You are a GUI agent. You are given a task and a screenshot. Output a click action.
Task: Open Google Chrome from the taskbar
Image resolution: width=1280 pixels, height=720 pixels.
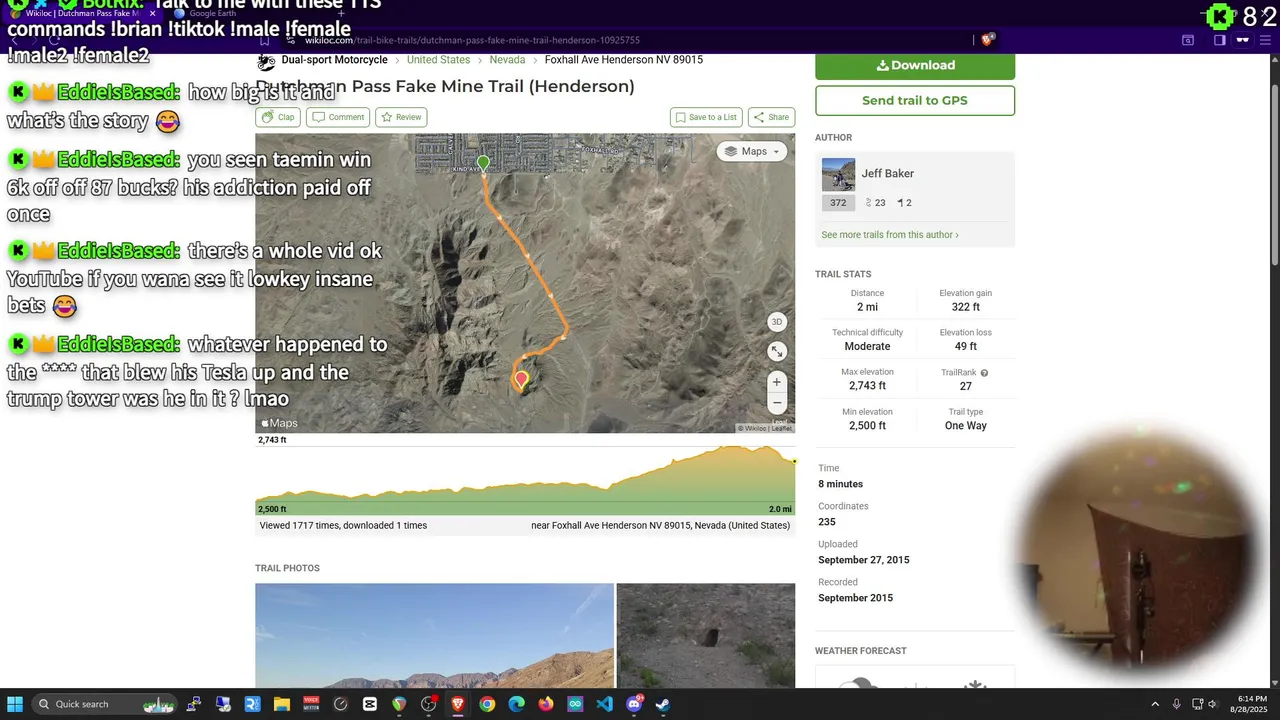pos(487,704)
